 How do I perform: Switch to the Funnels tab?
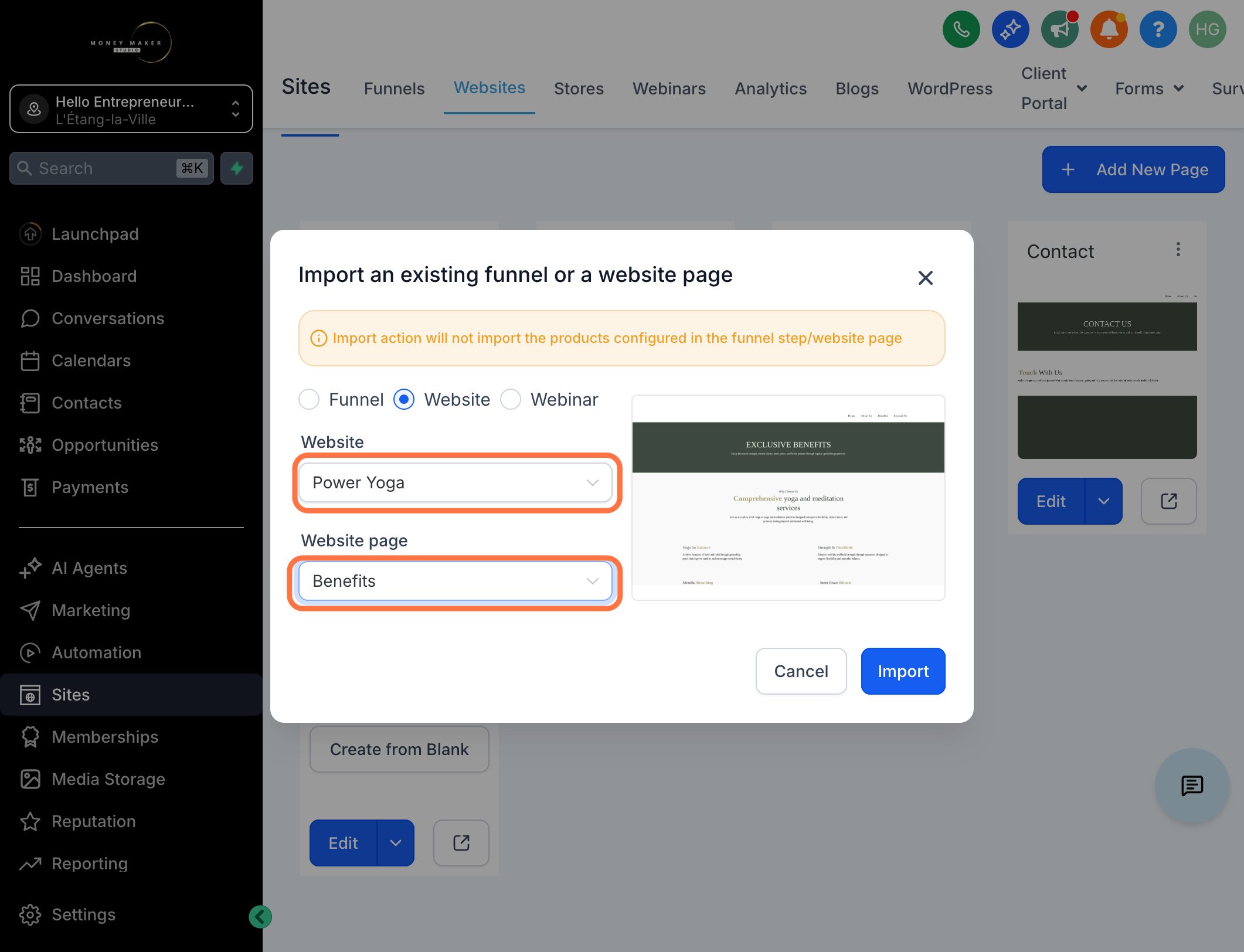point(394,89)
